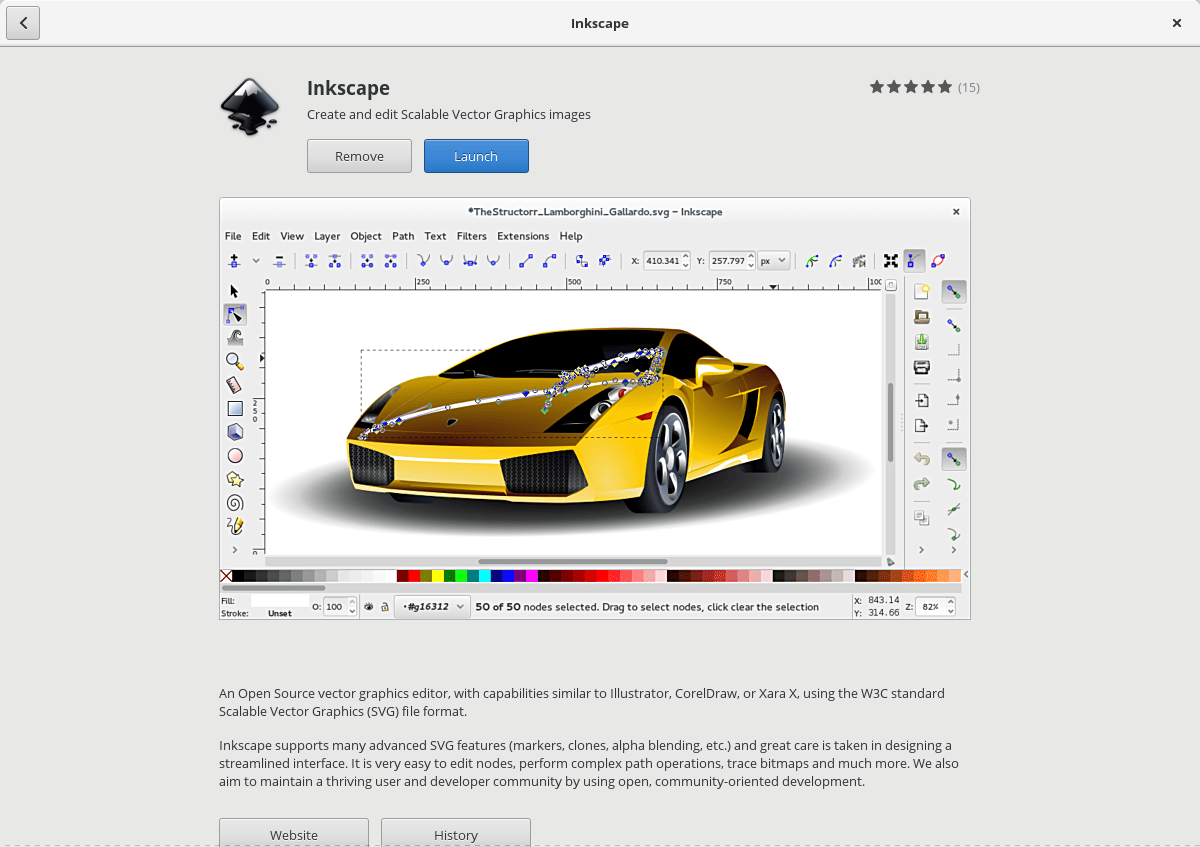Toggle showing Bezier handles of nodes

(x=913, y=260)
